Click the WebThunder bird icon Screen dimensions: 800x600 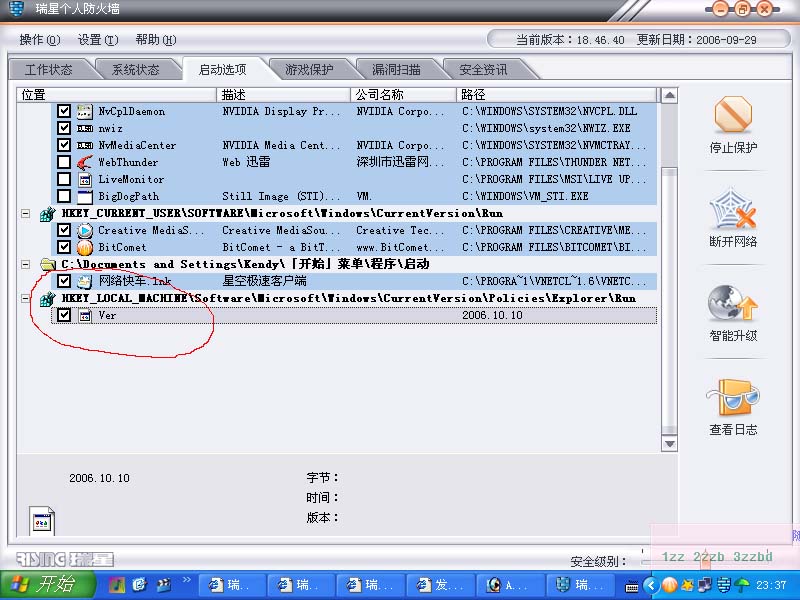[85, 162]
